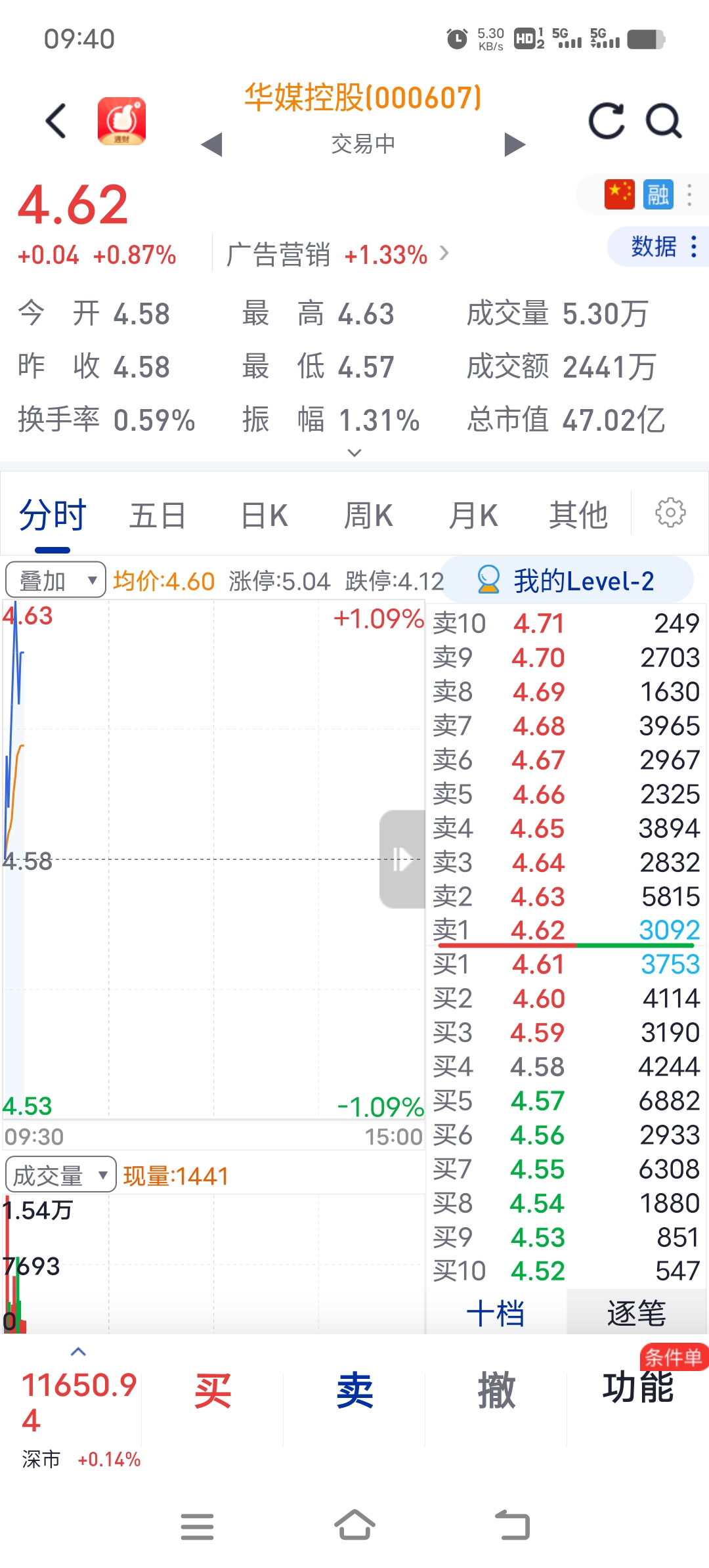Tap Level-2 avatar icon
The height and width of the screenshot is (1568, 709).
[488, 580]
